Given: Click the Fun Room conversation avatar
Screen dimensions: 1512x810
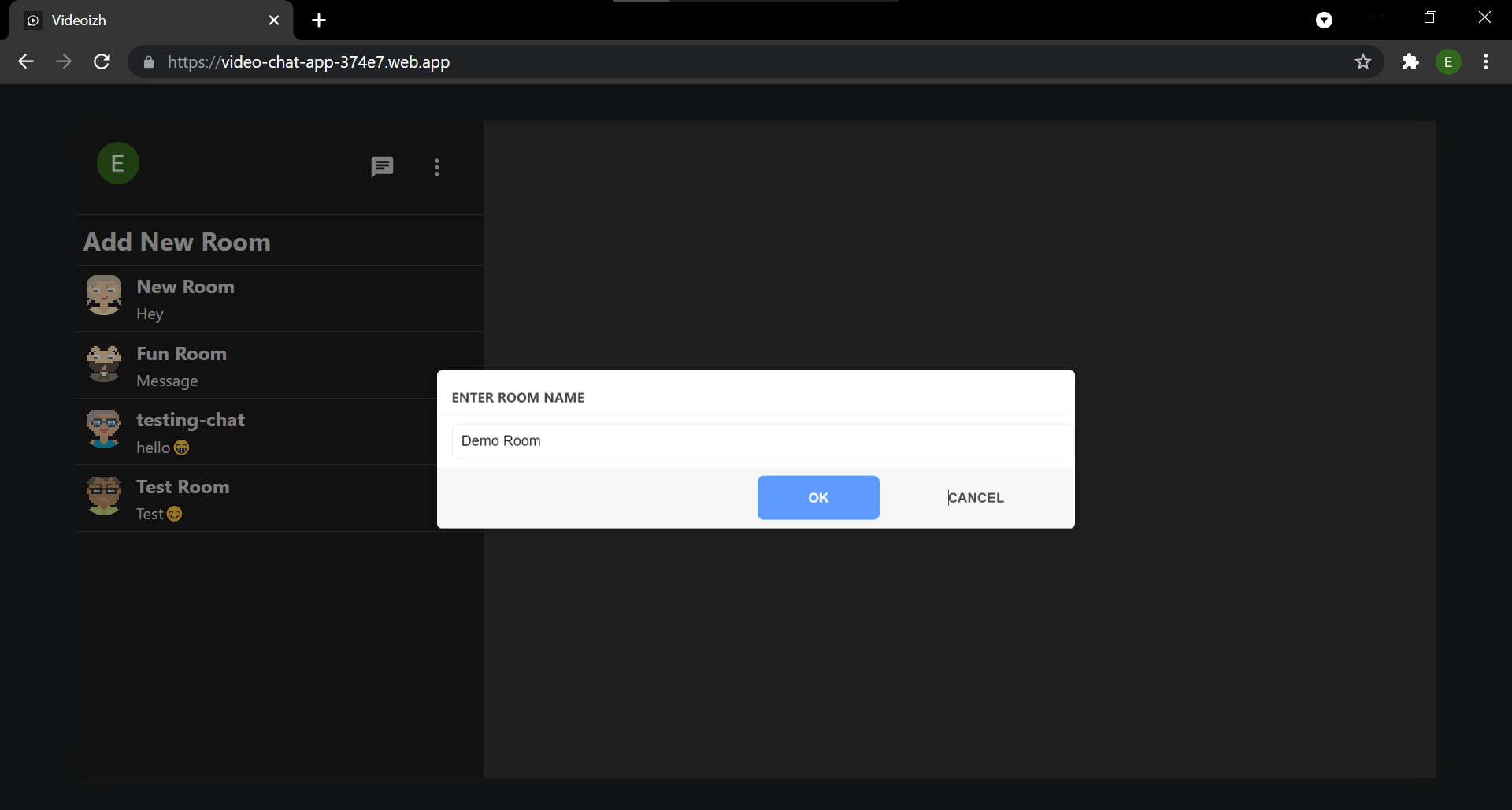Looking at the screenshot, I should pyautogui.click(x=103, y=363).
